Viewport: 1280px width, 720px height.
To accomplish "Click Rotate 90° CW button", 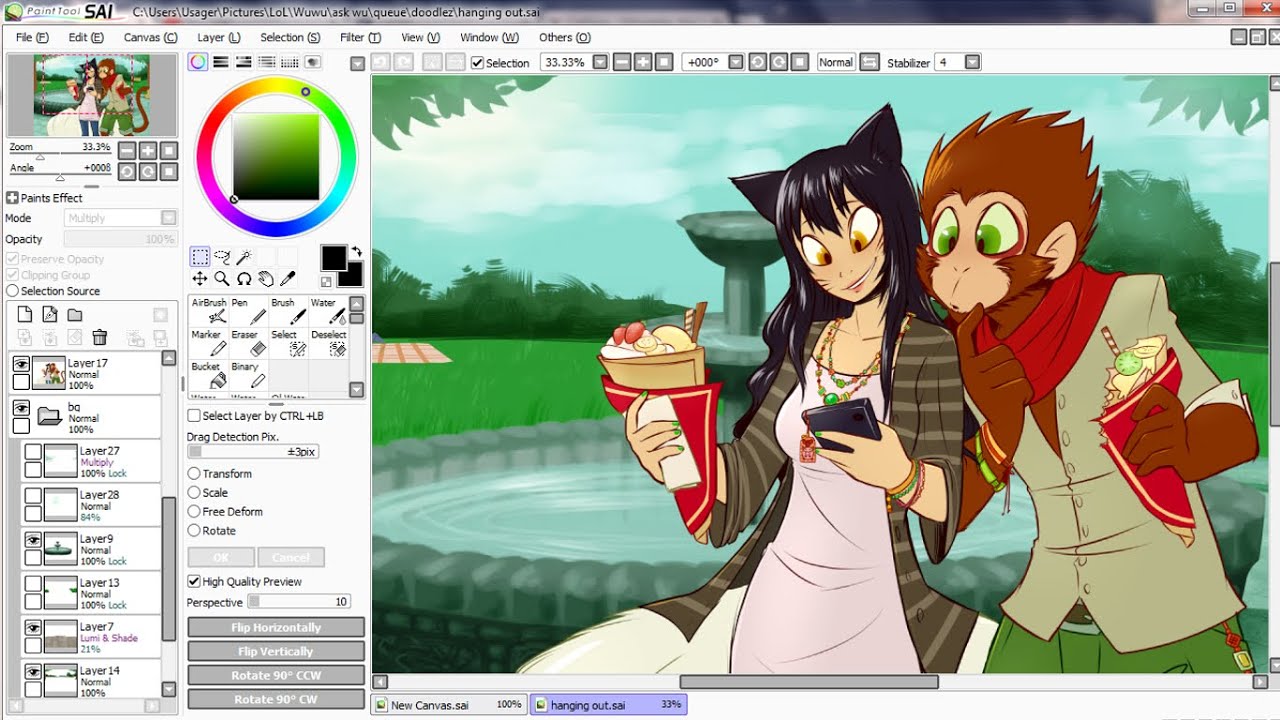I will pyautogui.click(x=276, y=700).
